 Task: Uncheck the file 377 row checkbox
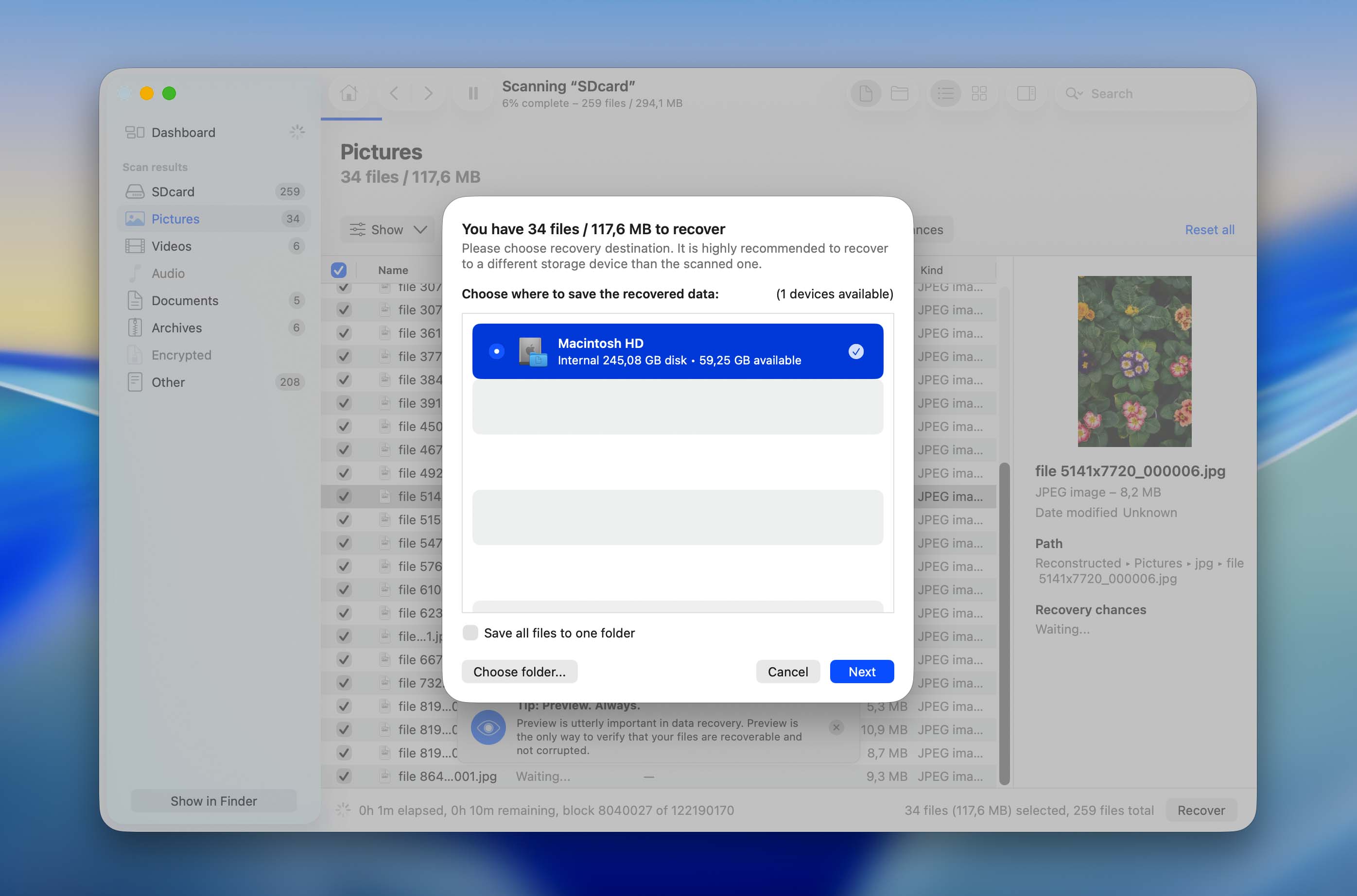pyautogui.click(x=344, y=357)
